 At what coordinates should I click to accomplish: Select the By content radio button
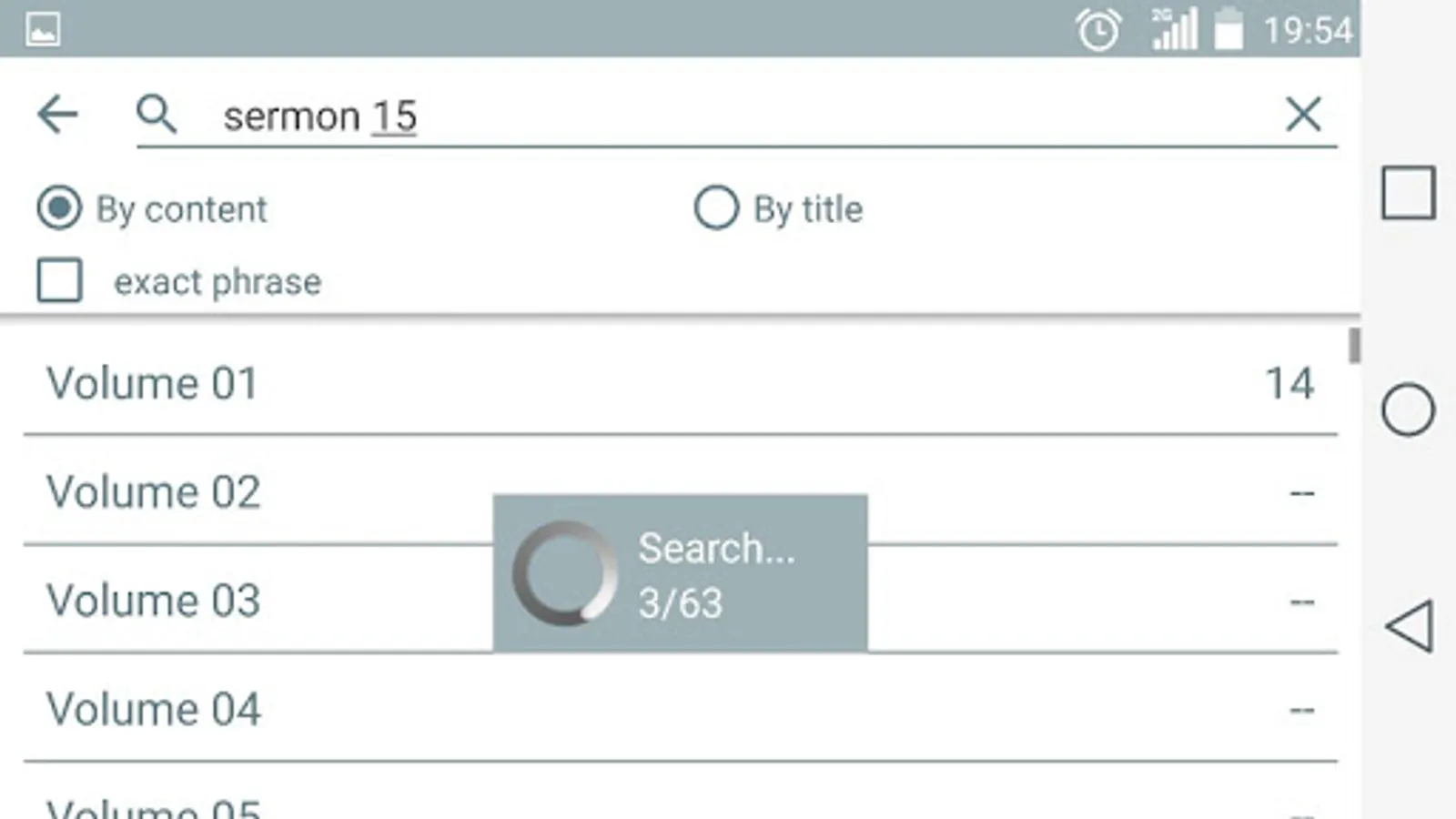coord(60,208)
